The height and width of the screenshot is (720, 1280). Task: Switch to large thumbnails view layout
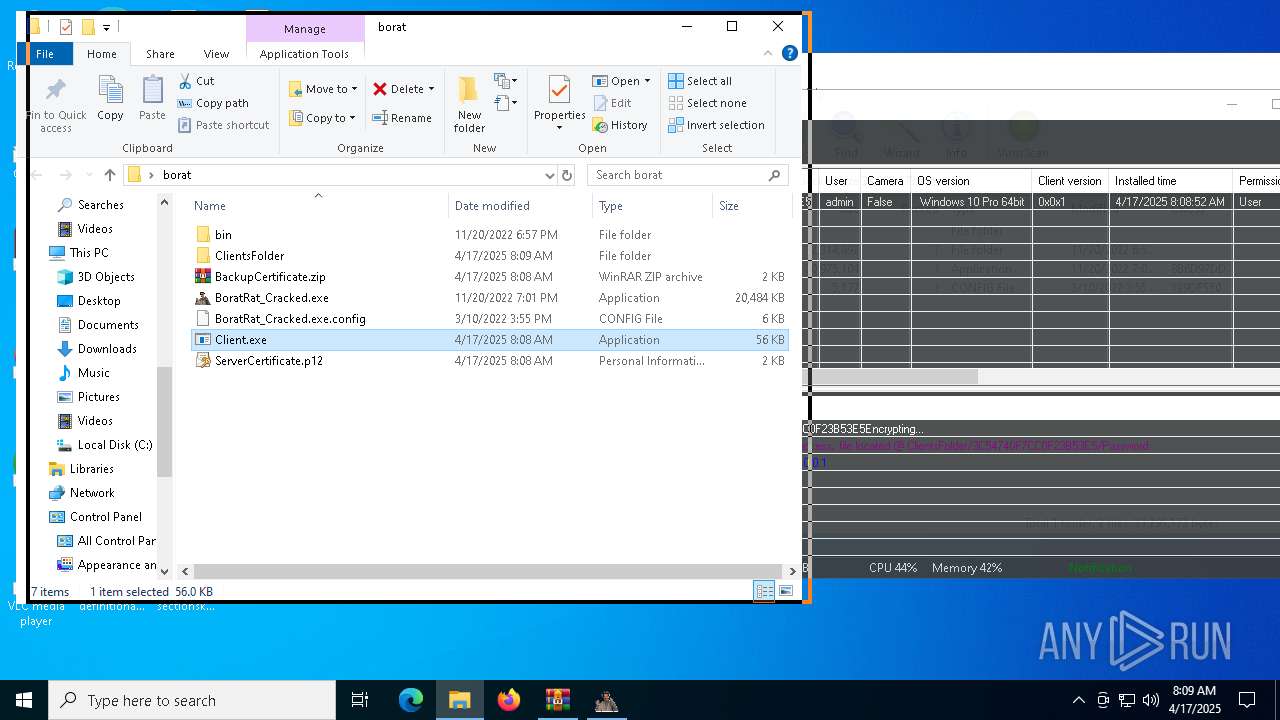(785, 591)
